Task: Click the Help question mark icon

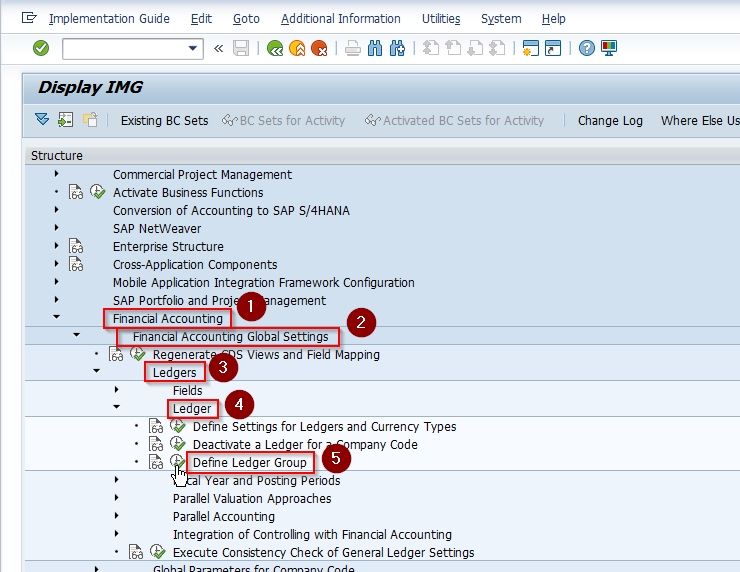Action: [x=587, y=48]
